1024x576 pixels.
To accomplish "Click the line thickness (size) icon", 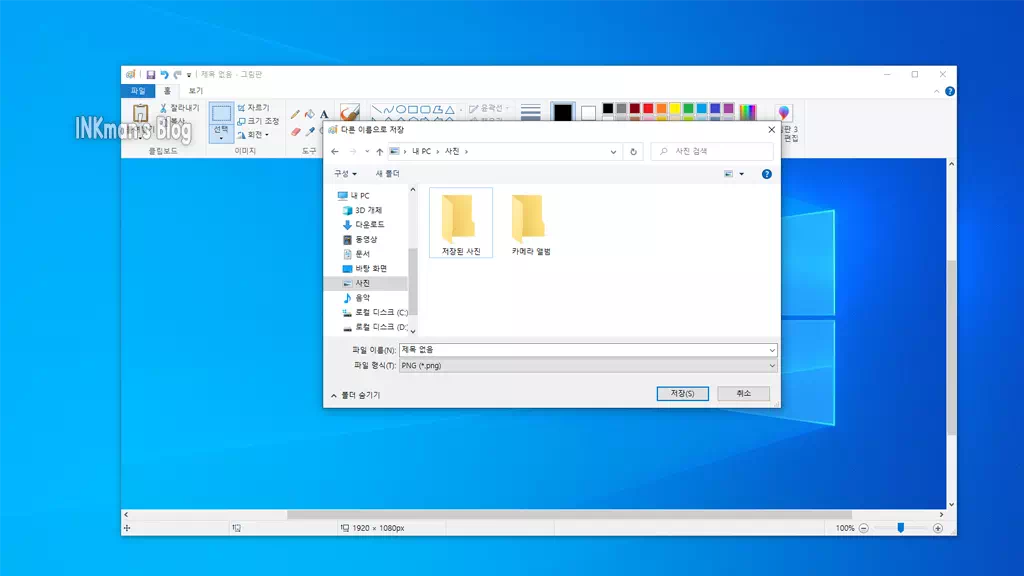I will (x=530, y=112).
